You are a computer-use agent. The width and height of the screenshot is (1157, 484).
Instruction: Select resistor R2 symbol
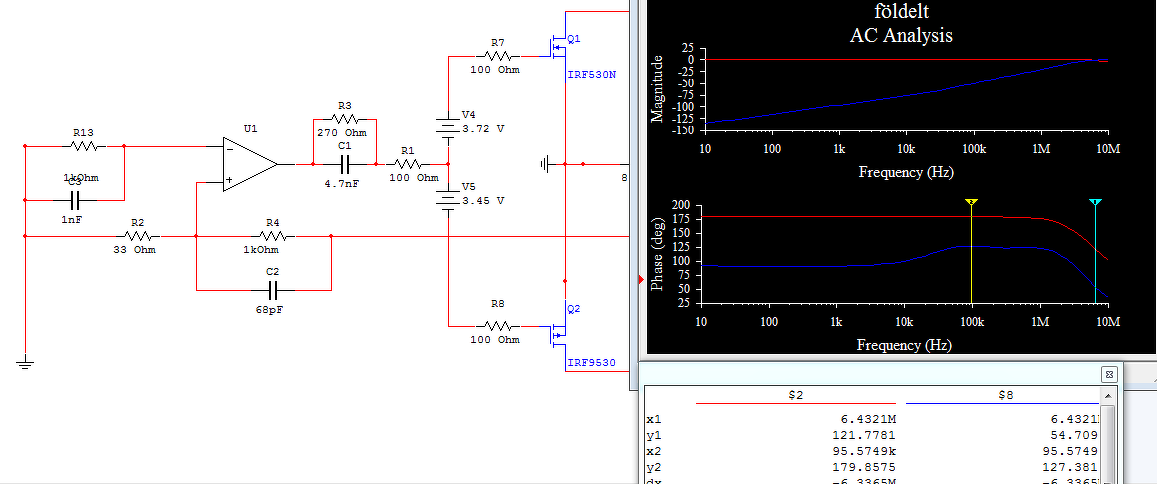click(x=137, y=236)
